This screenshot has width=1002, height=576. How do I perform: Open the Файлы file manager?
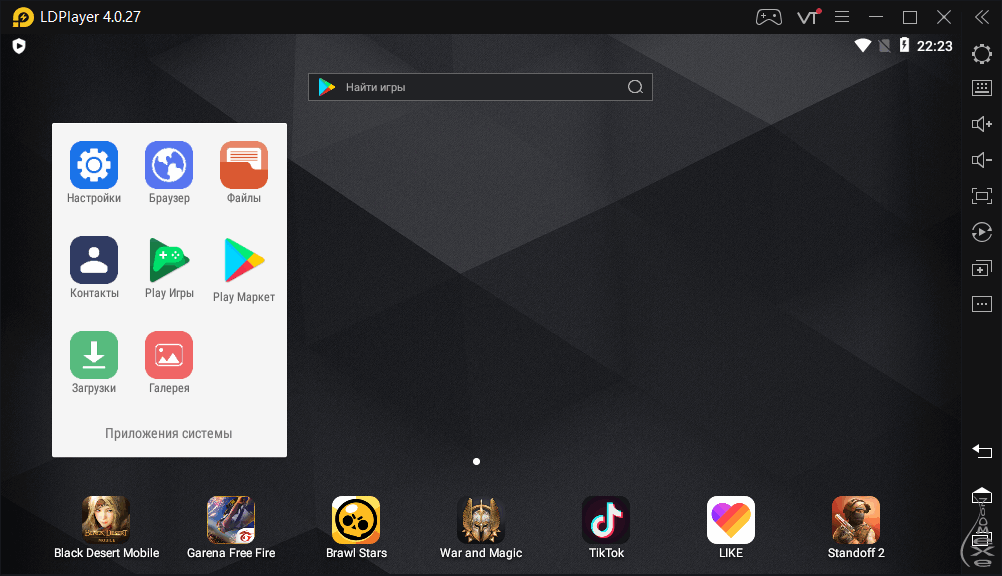coord(243,165)
